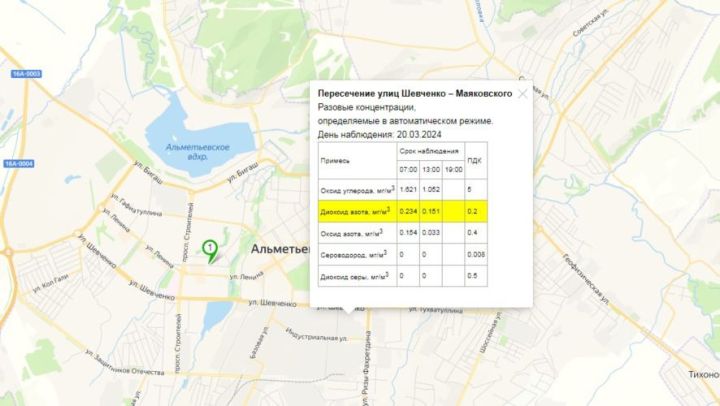Click the Диоксид серы row label
Viewport: 720px width, 406px height.
pos(354,276)
